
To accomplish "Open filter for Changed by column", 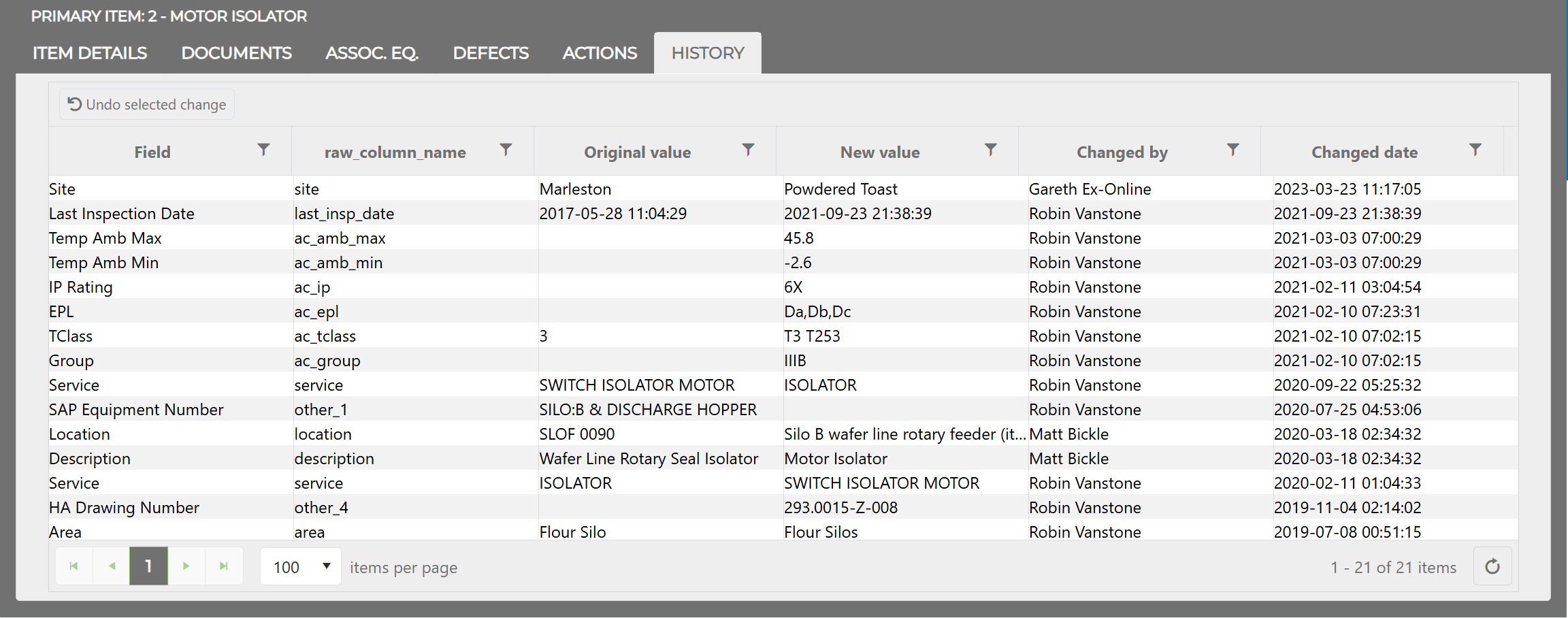I will point(1232,150).
